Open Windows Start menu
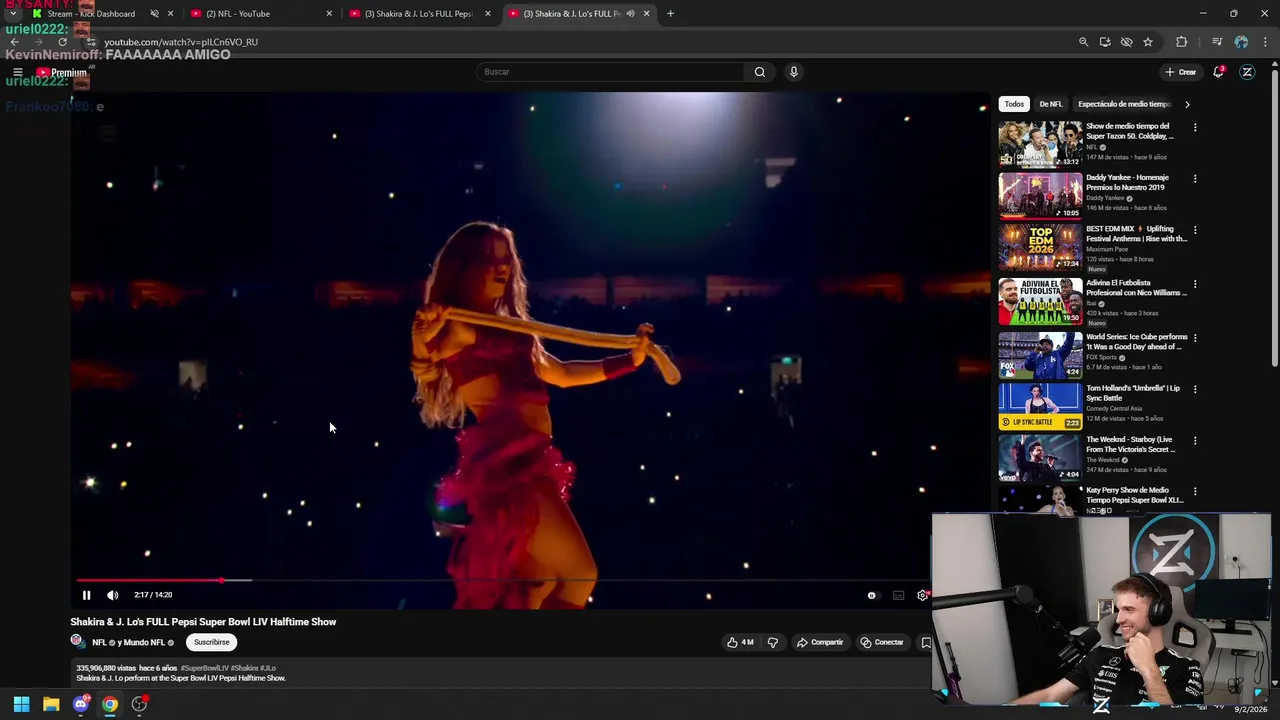Viewport: 1280px width, 720px height. (x=21, y=704)
